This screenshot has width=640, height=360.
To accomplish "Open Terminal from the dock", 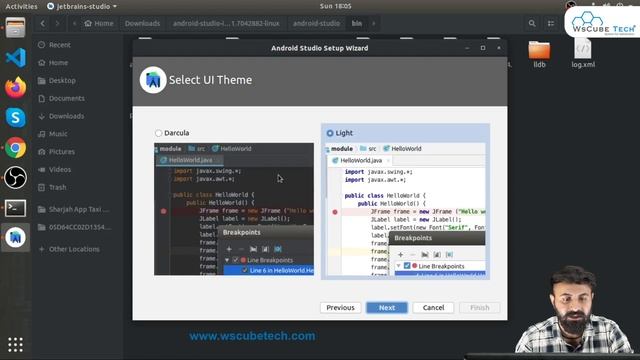I will click(16, 208).
